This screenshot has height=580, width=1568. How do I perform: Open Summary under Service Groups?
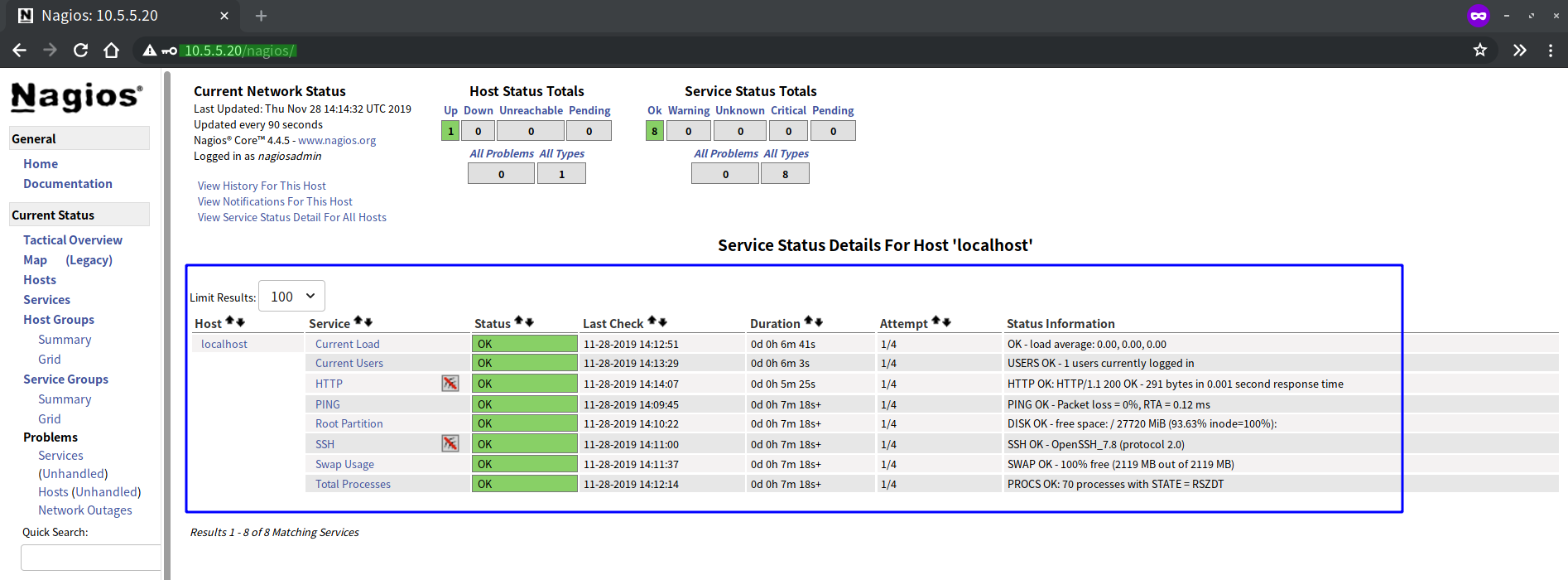pos(65,399)
